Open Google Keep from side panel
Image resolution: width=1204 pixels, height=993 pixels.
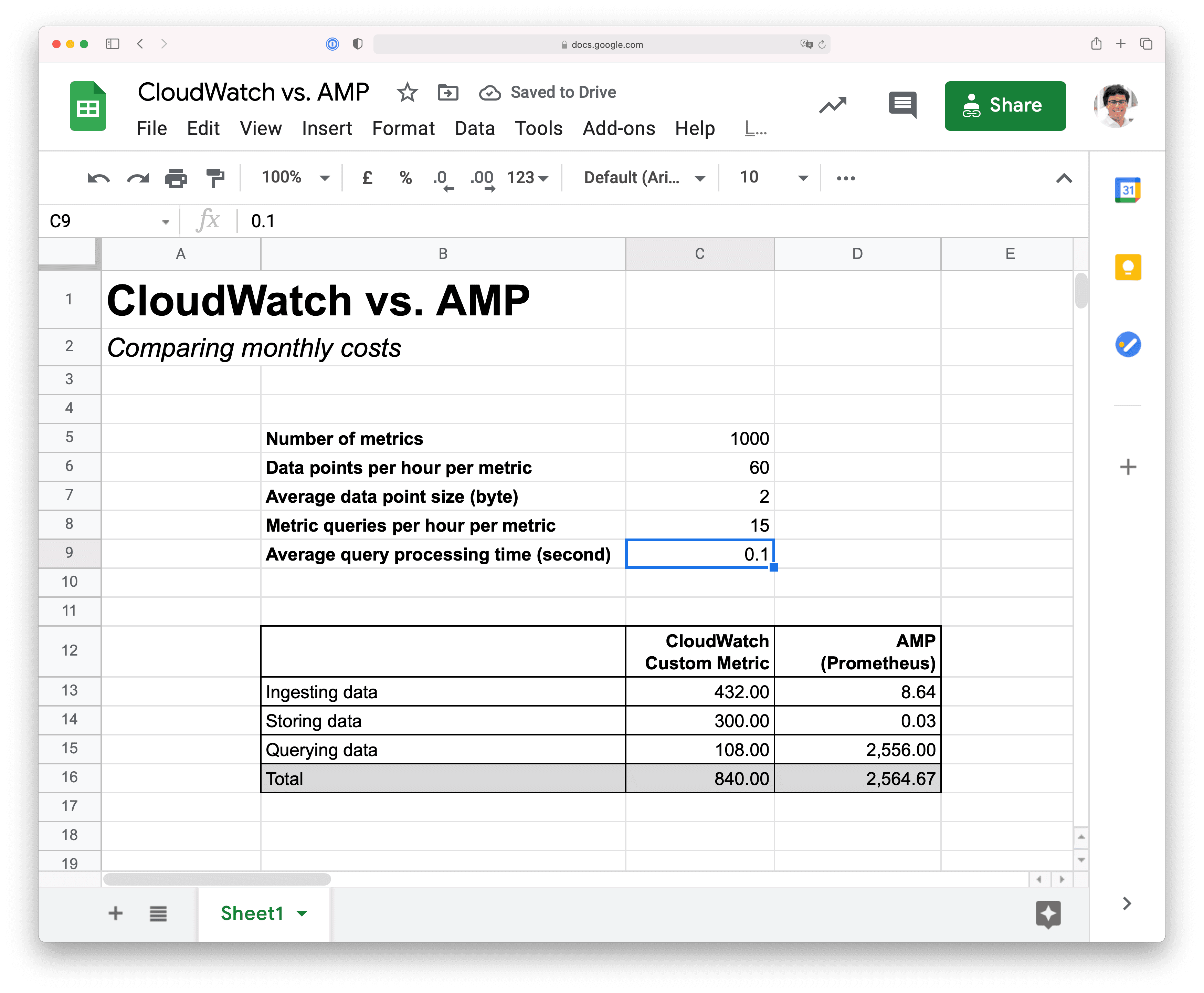coord(1127,267)
